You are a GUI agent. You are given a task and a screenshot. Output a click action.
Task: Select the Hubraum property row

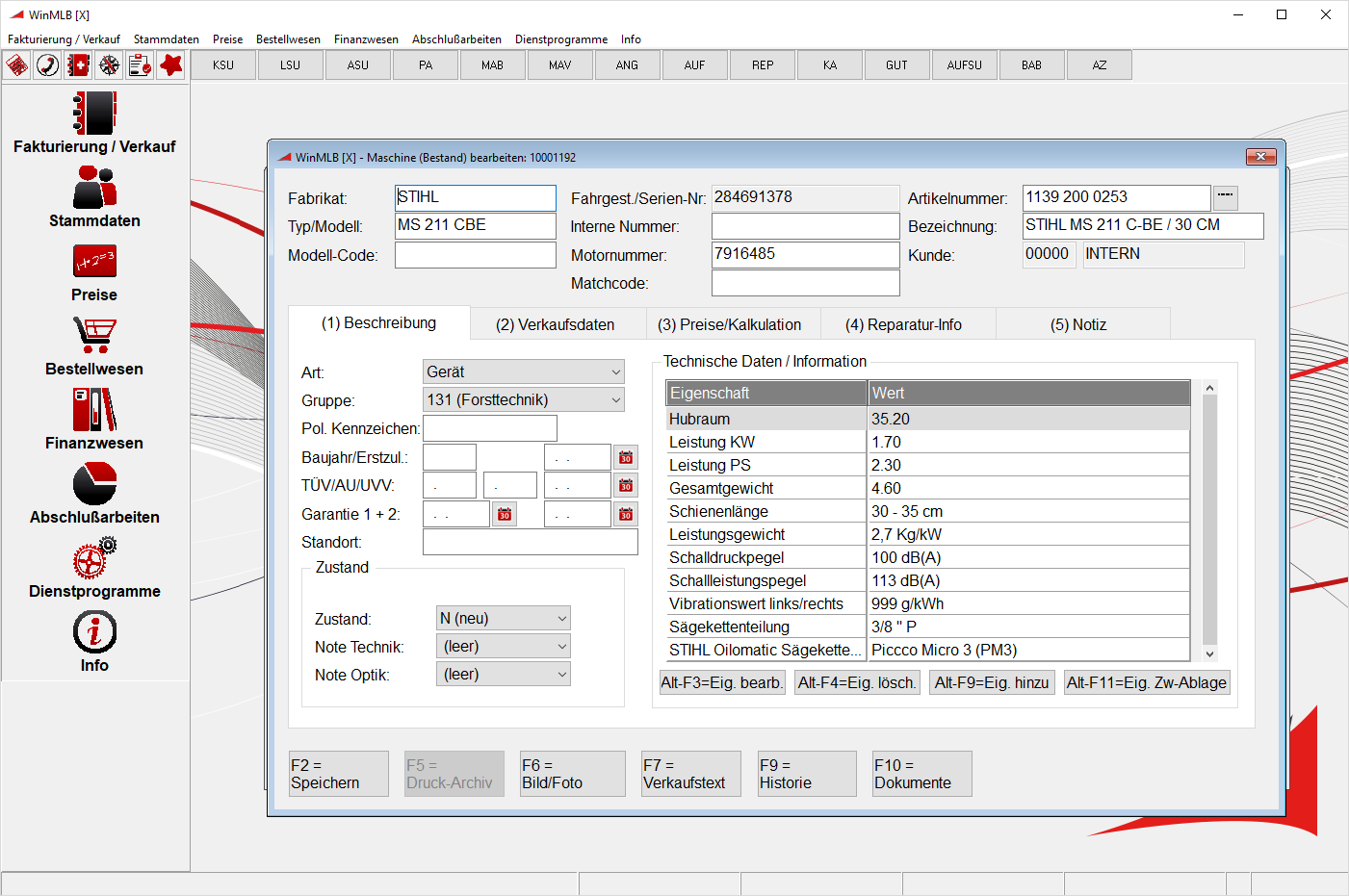pyautogui.click(x=928, y=419)
